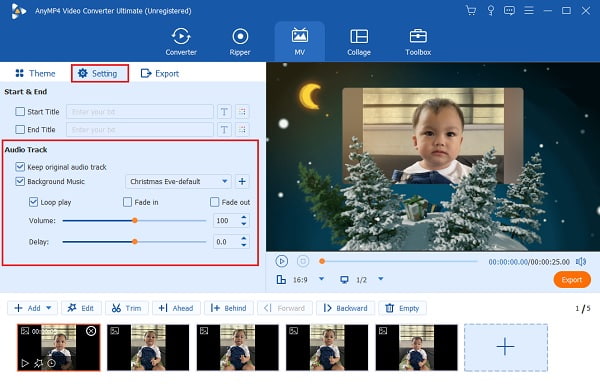Enable the Fade in checkbox

click(x=127, y=202)
